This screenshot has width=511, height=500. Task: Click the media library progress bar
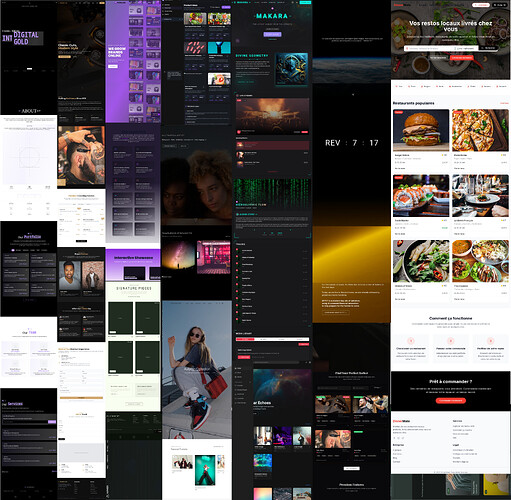click(x=272, y=339)
